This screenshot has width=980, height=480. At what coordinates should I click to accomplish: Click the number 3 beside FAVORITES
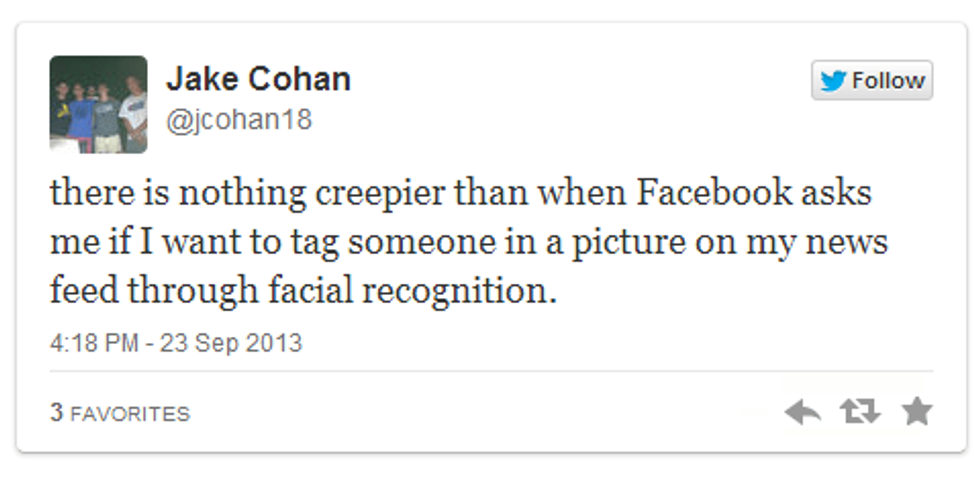pos(57,413)
